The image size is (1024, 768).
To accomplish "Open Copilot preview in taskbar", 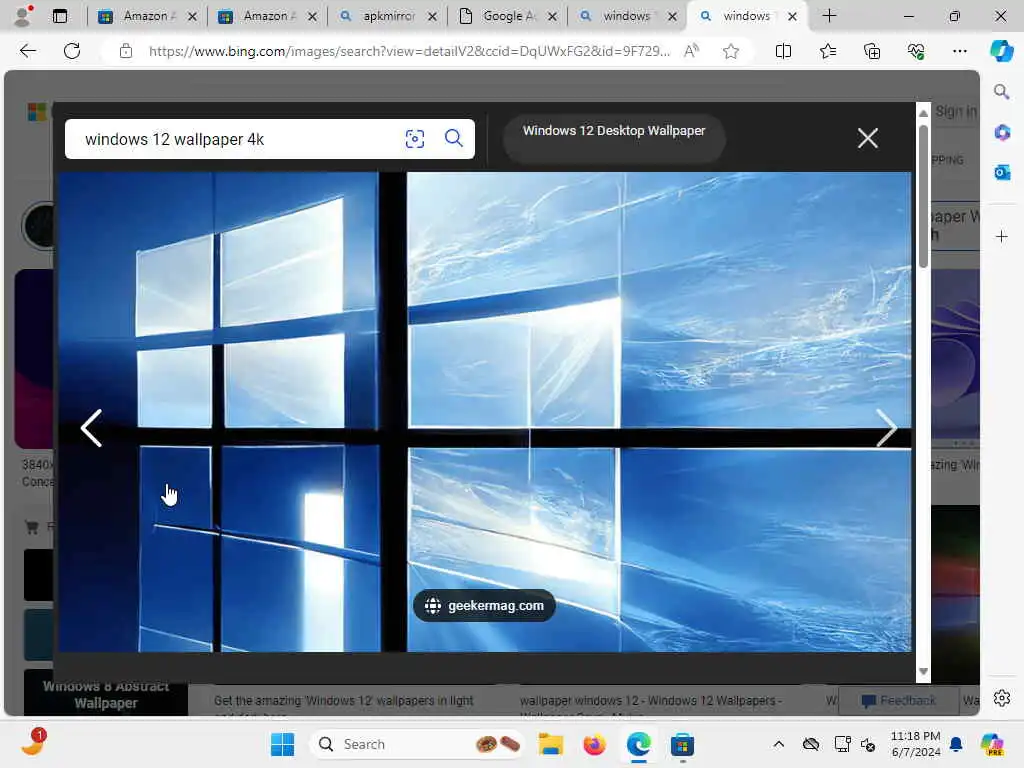I will (991, 744).
